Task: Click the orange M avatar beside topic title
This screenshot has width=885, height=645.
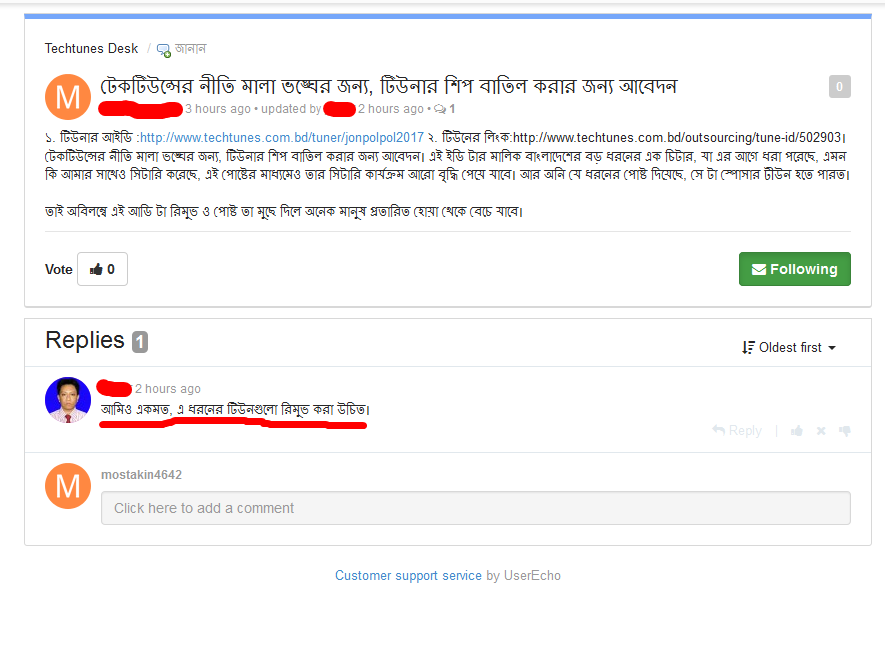Action: pos(68,97)
